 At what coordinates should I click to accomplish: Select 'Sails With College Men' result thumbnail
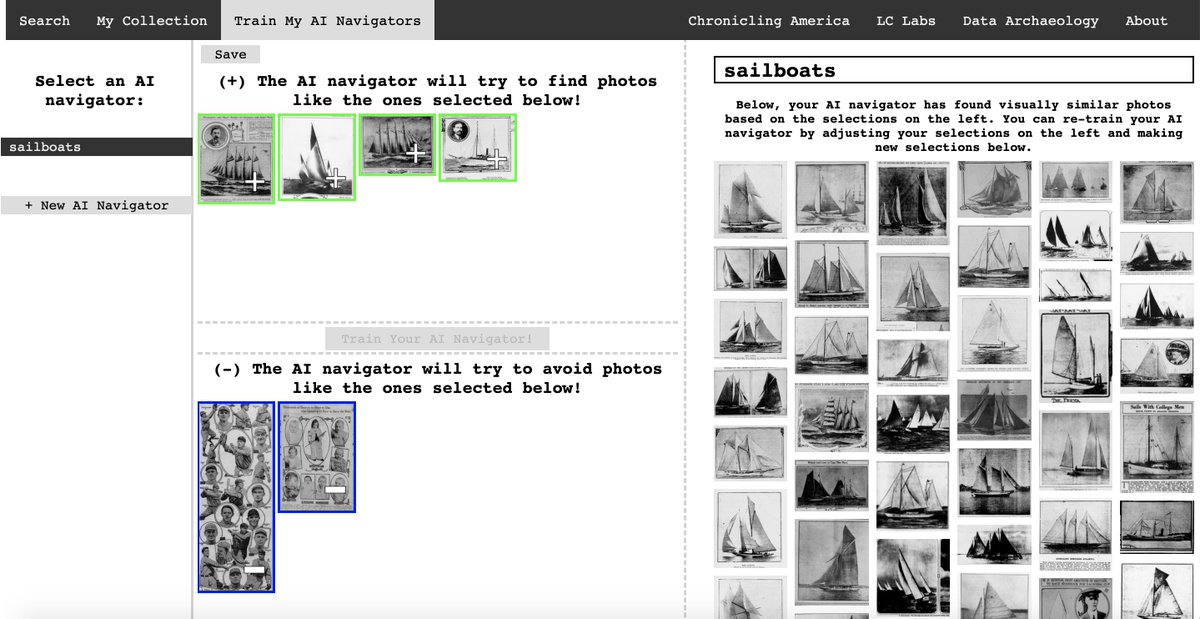(1156, 445)
